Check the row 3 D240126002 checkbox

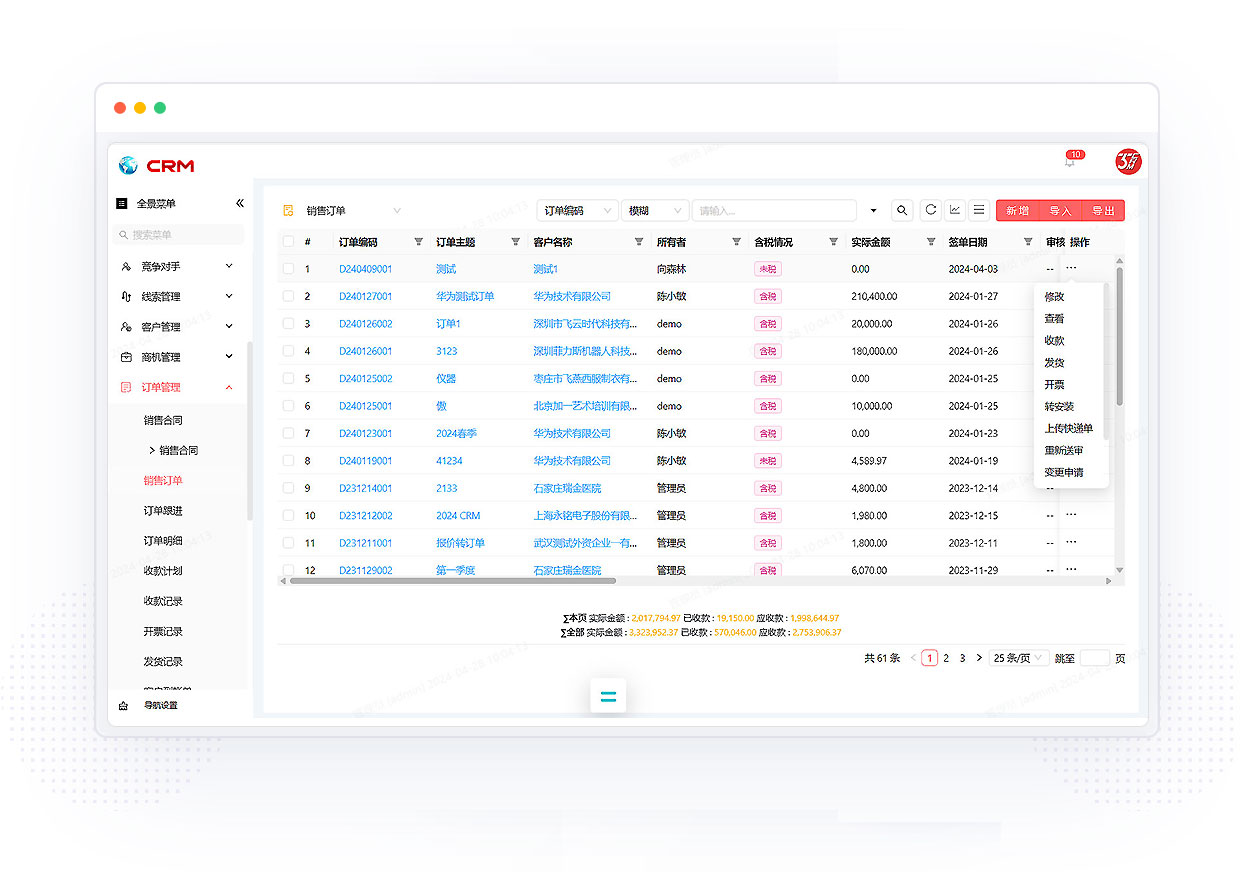pos(289,324)
